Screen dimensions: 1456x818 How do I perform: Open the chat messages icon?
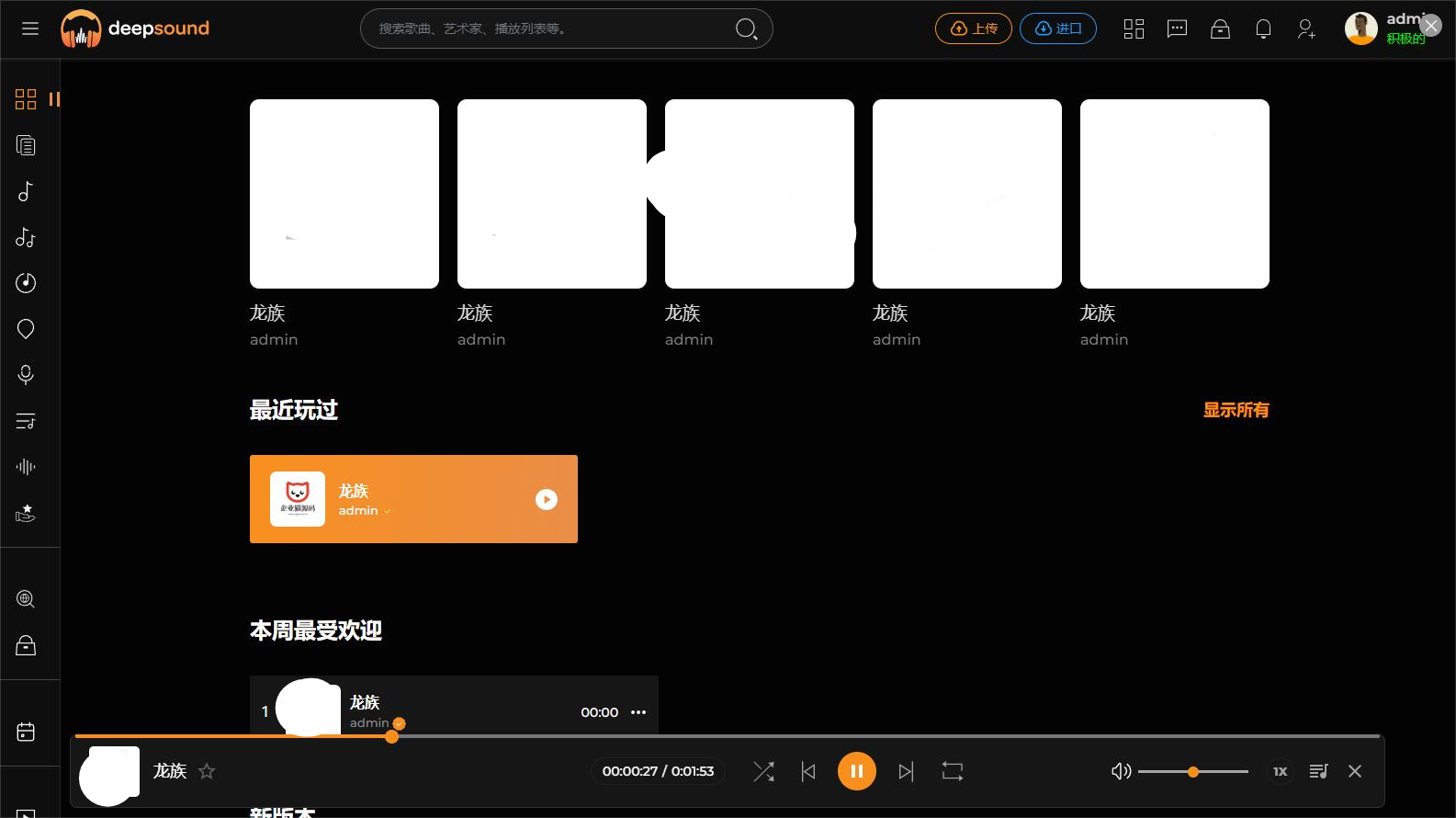(x=1177, y=28)
